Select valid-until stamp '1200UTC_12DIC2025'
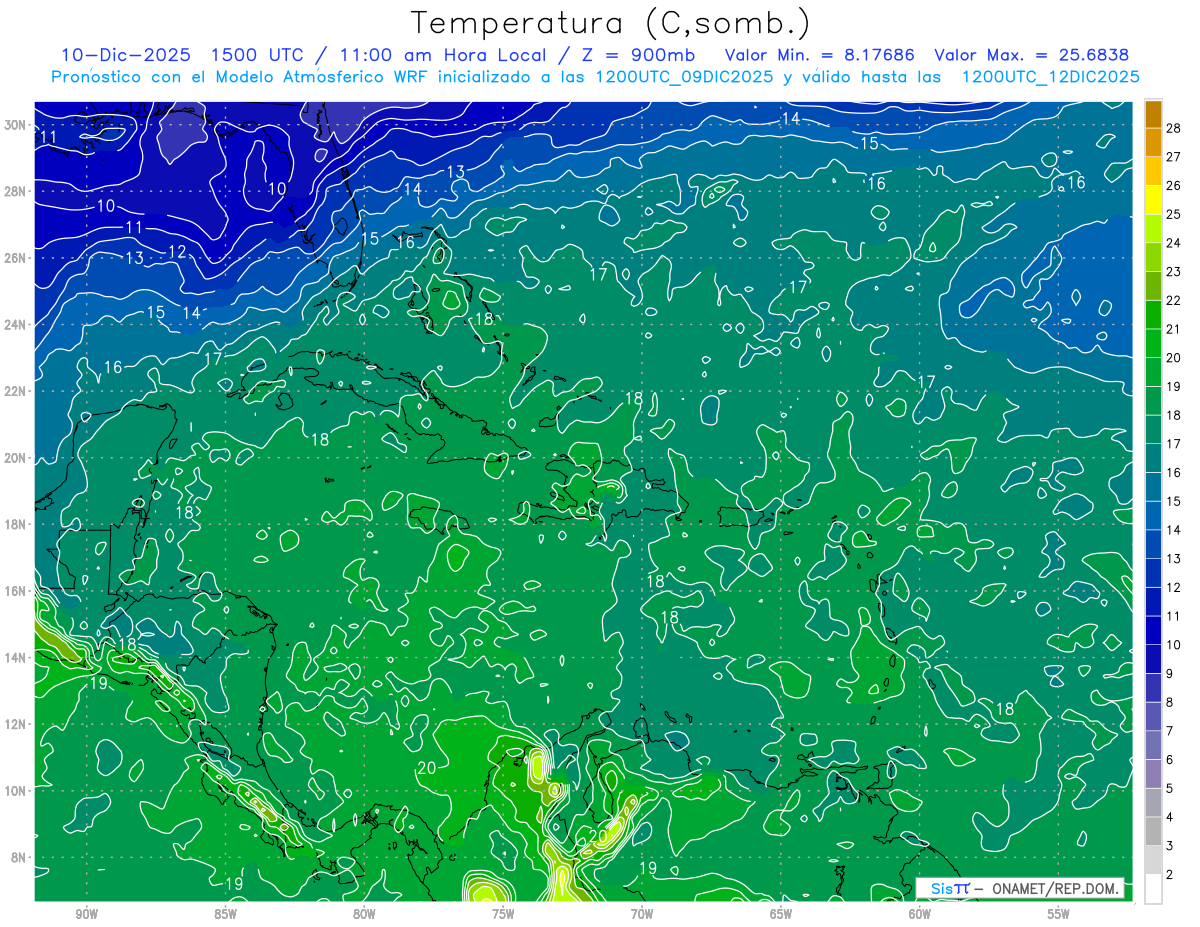 click(x=1050, y=77)
